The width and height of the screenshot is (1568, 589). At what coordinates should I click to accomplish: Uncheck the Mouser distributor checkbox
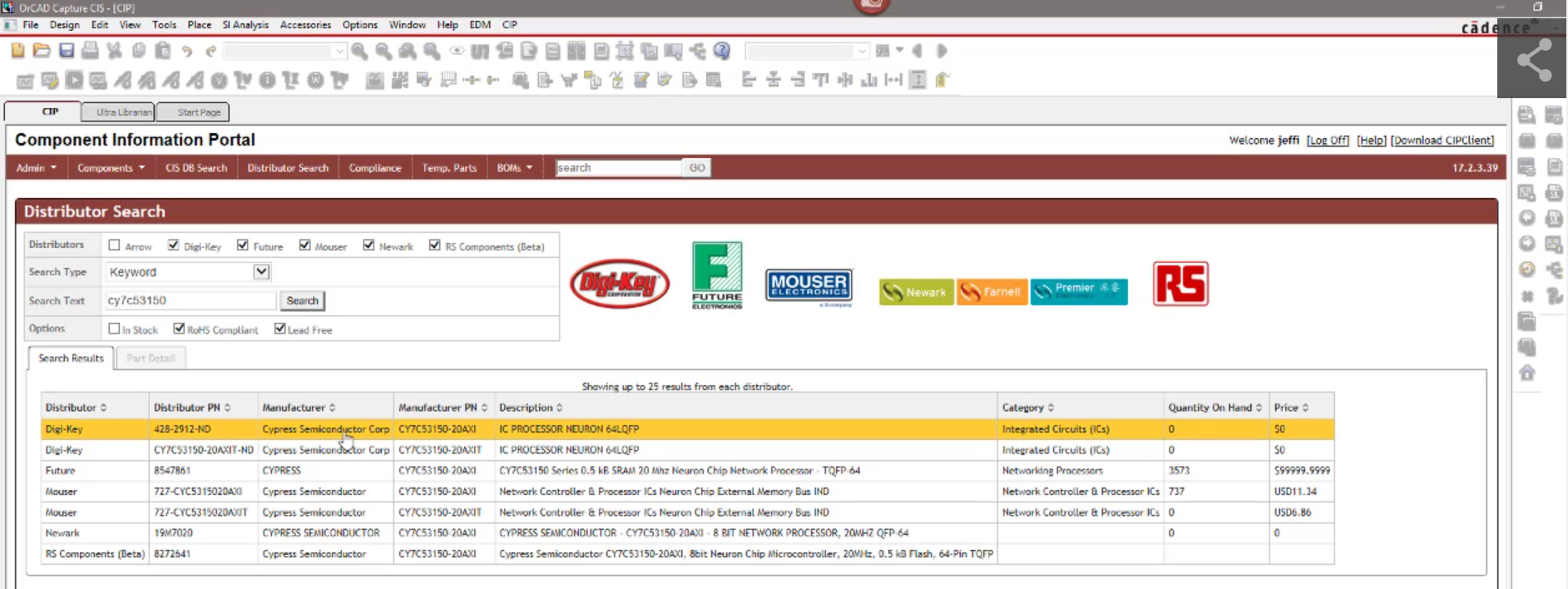(x=304, y=245)
